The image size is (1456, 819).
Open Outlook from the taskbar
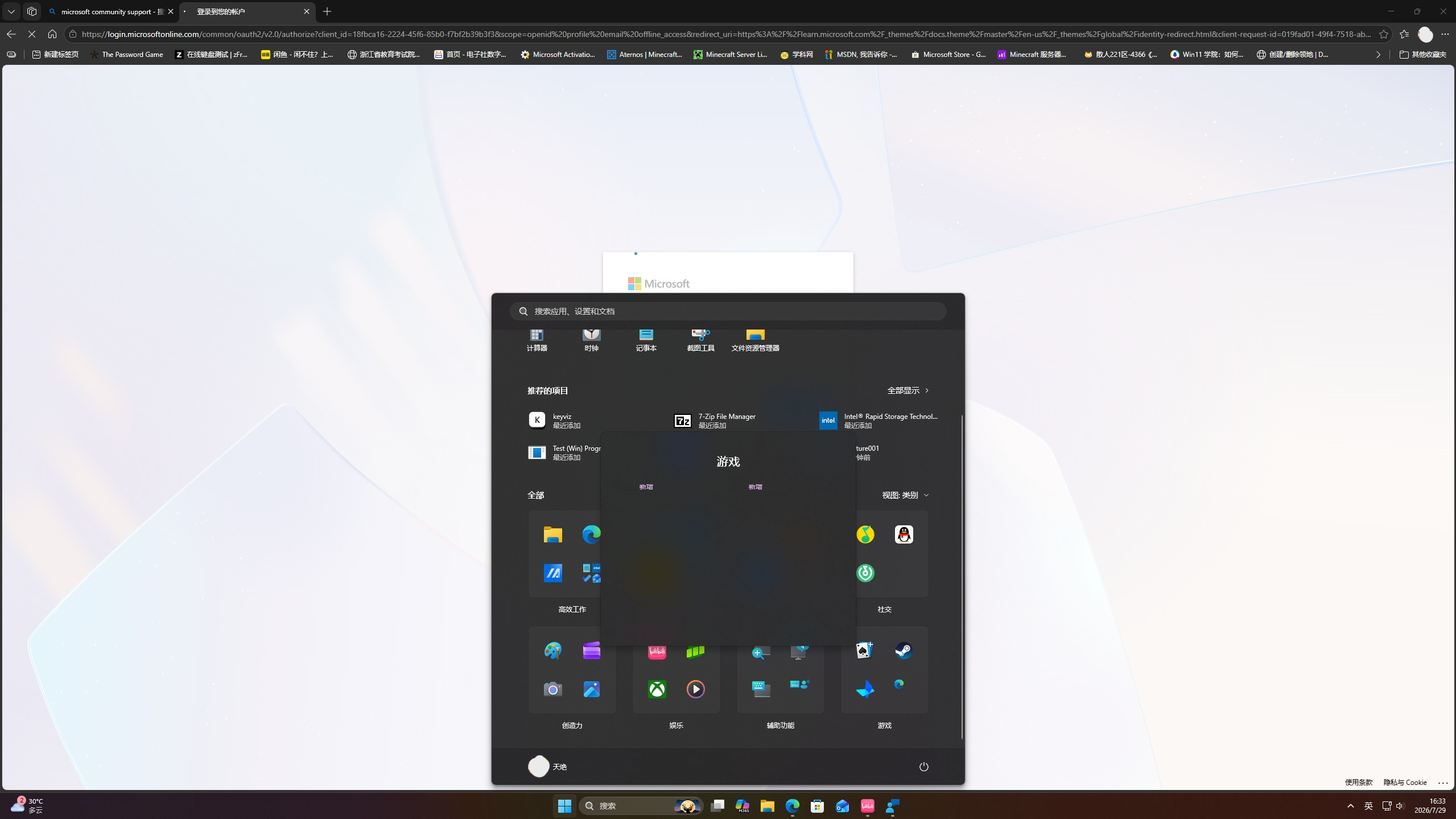(x=842, y=806)
